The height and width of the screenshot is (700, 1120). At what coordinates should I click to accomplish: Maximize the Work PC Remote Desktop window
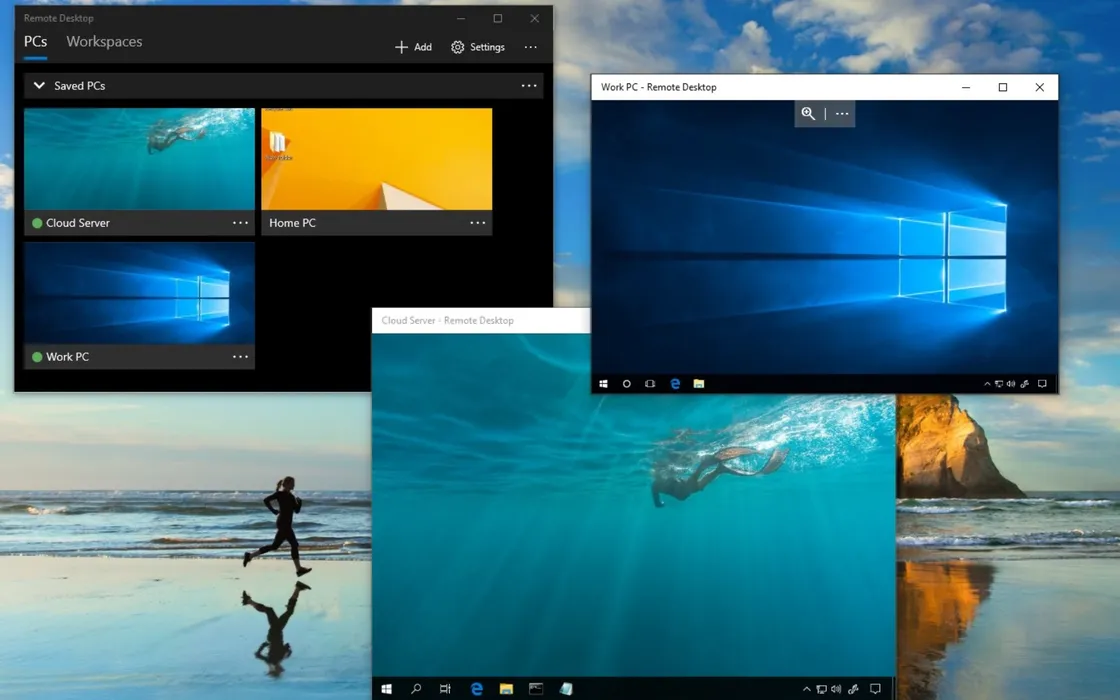click(1003, 87)
